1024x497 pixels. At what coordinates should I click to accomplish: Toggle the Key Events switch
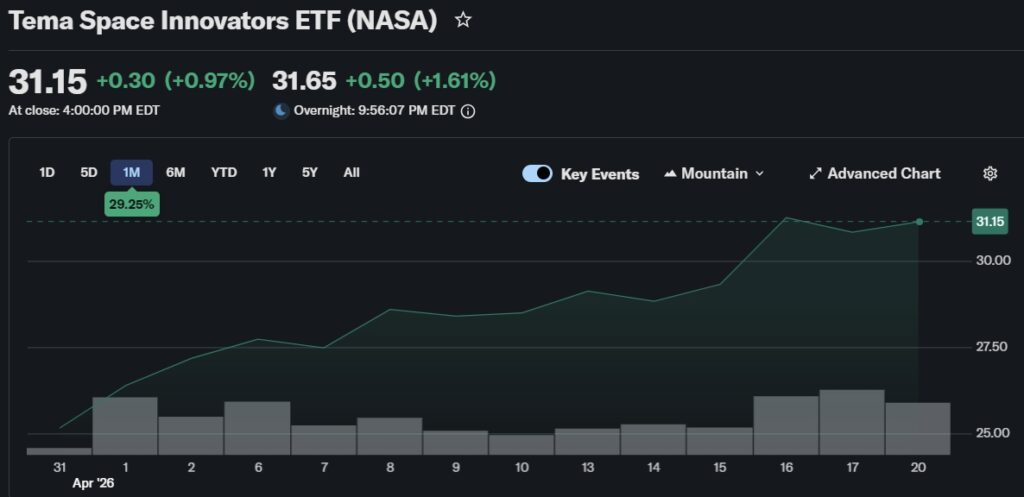[537, 173]
